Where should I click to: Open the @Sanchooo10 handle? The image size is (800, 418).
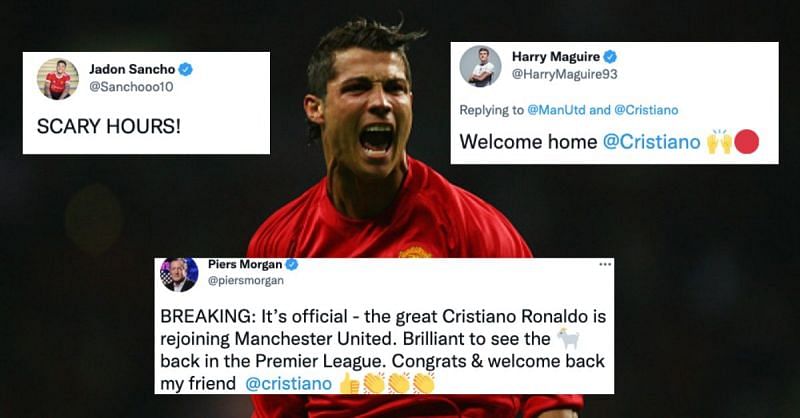pyautogui.click(x=131, y=87)
